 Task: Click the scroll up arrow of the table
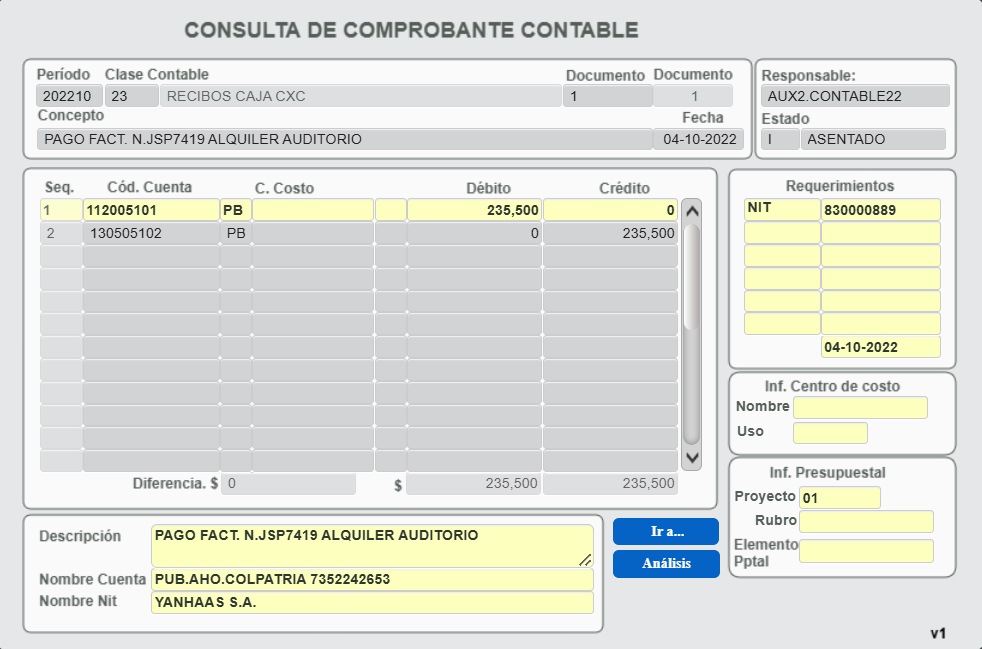pos(691,211)
